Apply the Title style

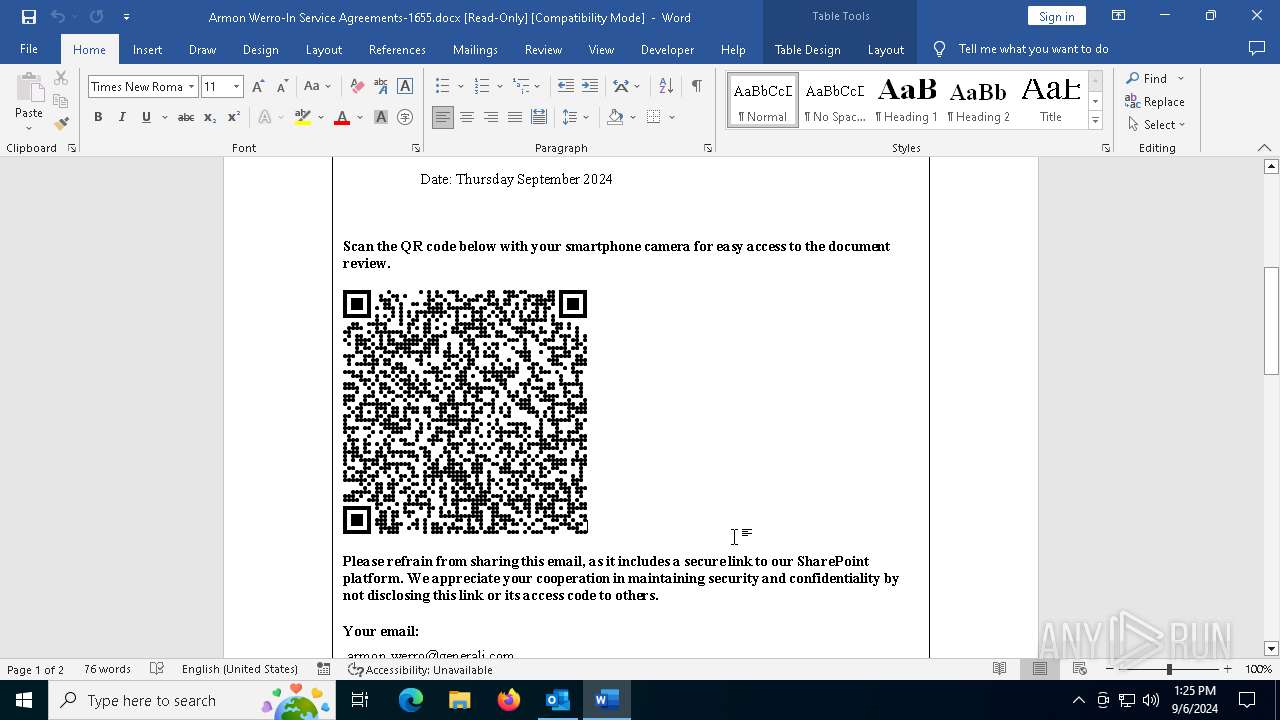(x=1051, y=100)
